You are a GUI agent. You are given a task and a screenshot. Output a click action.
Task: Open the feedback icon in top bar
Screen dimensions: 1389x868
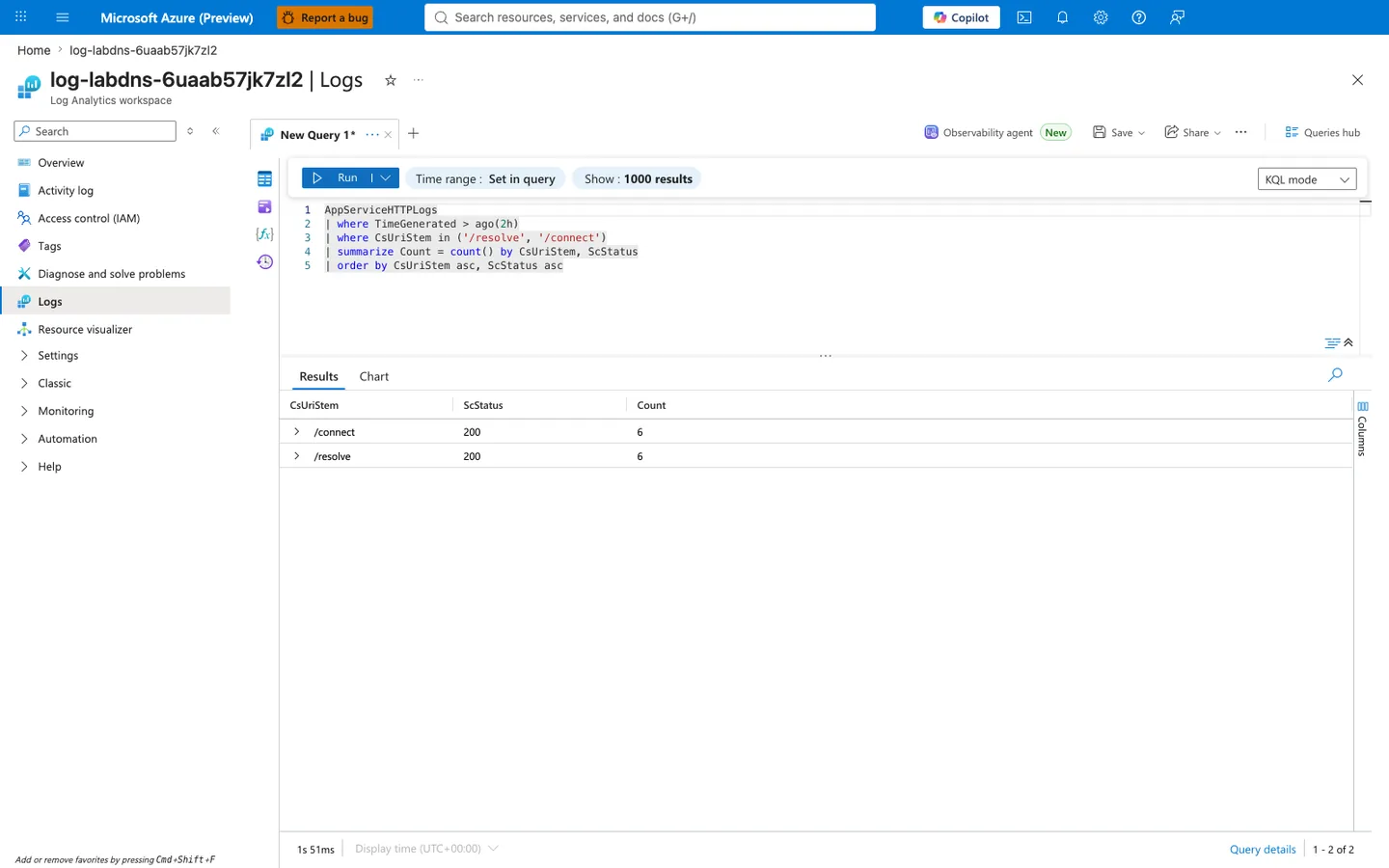pos(1177,17)
